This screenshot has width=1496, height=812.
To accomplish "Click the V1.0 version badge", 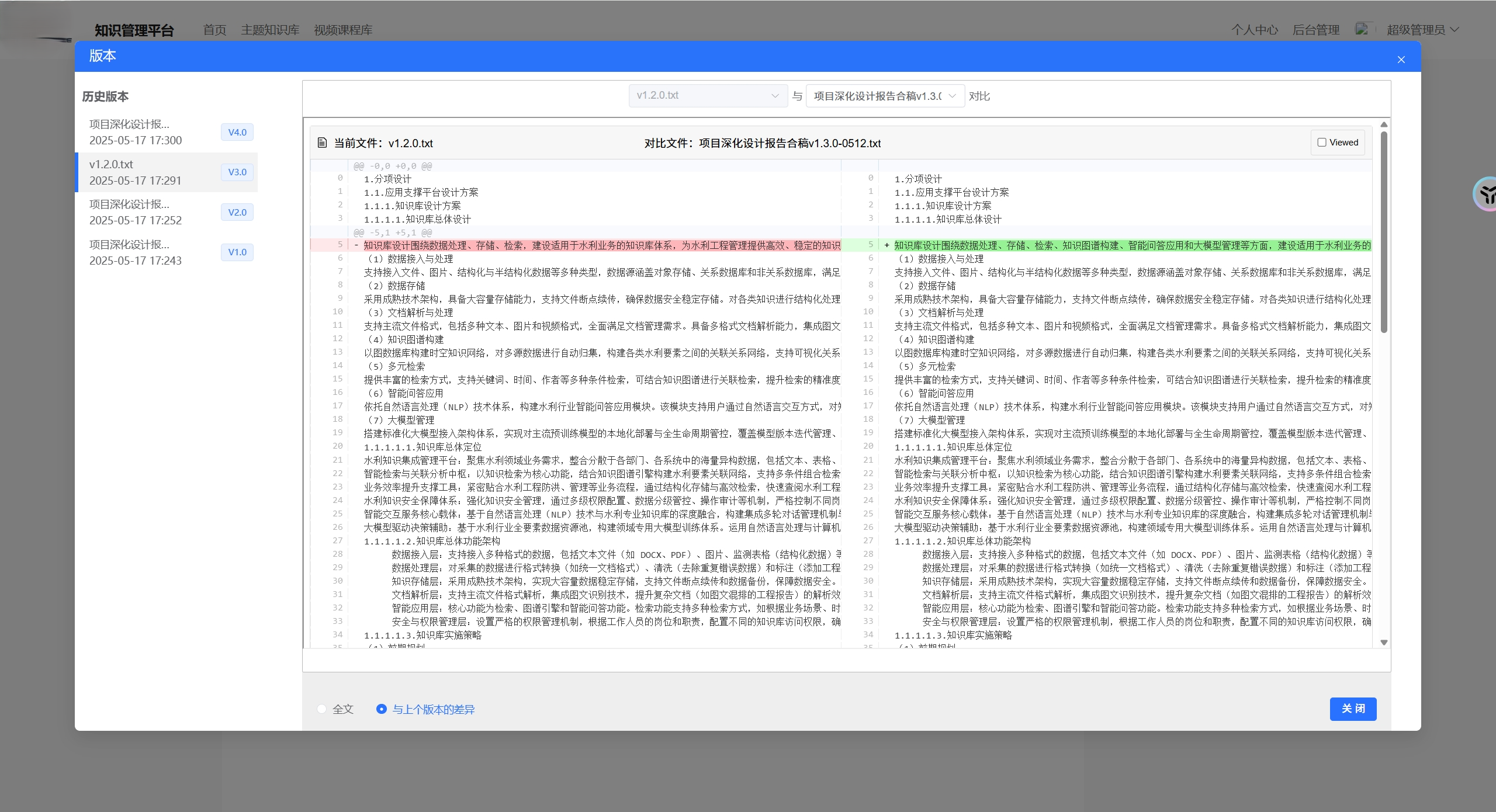I will pyautogui.click(x=236, y=252).
